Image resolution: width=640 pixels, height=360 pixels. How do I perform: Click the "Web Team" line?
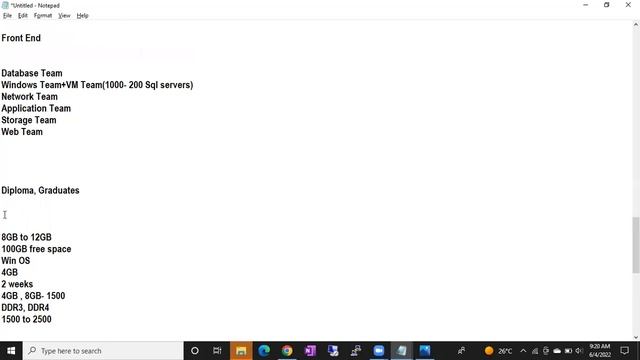point(22,132)
